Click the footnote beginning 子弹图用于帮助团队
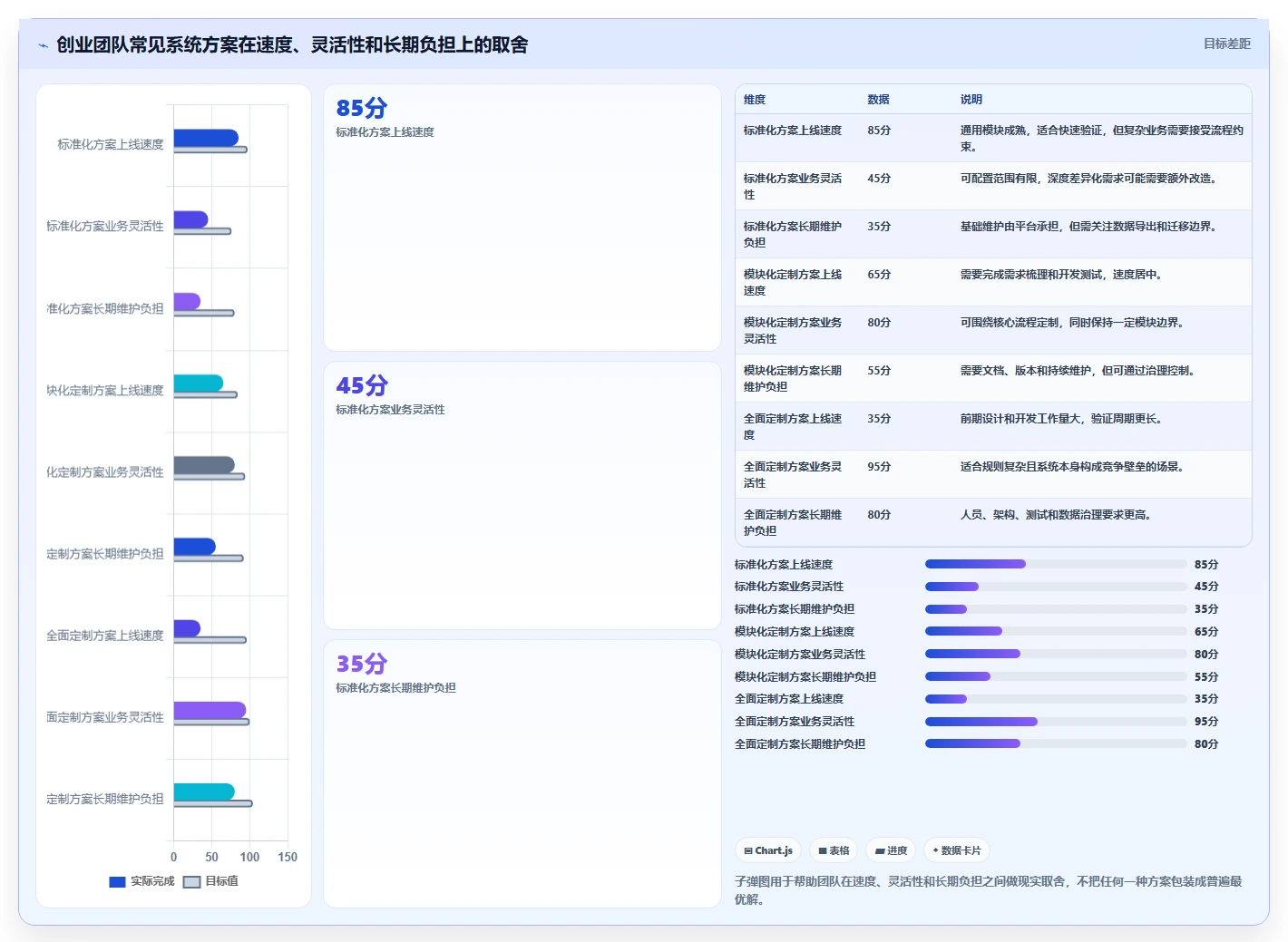The width and height of the screenshot is (1288, 942). pos(989,890)
